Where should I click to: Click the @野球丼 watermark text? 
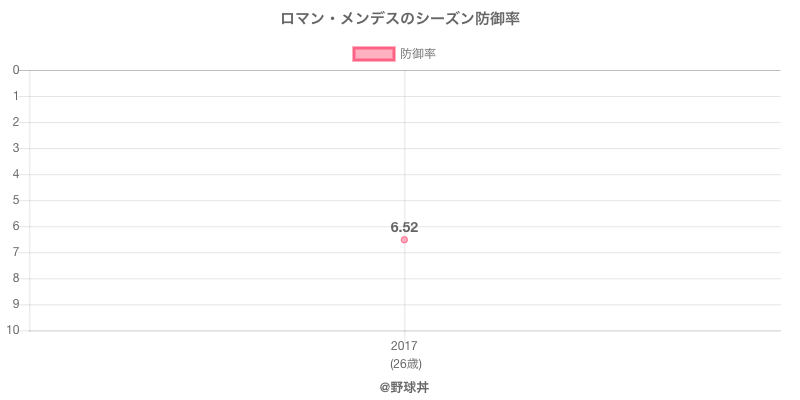(404, 386)
